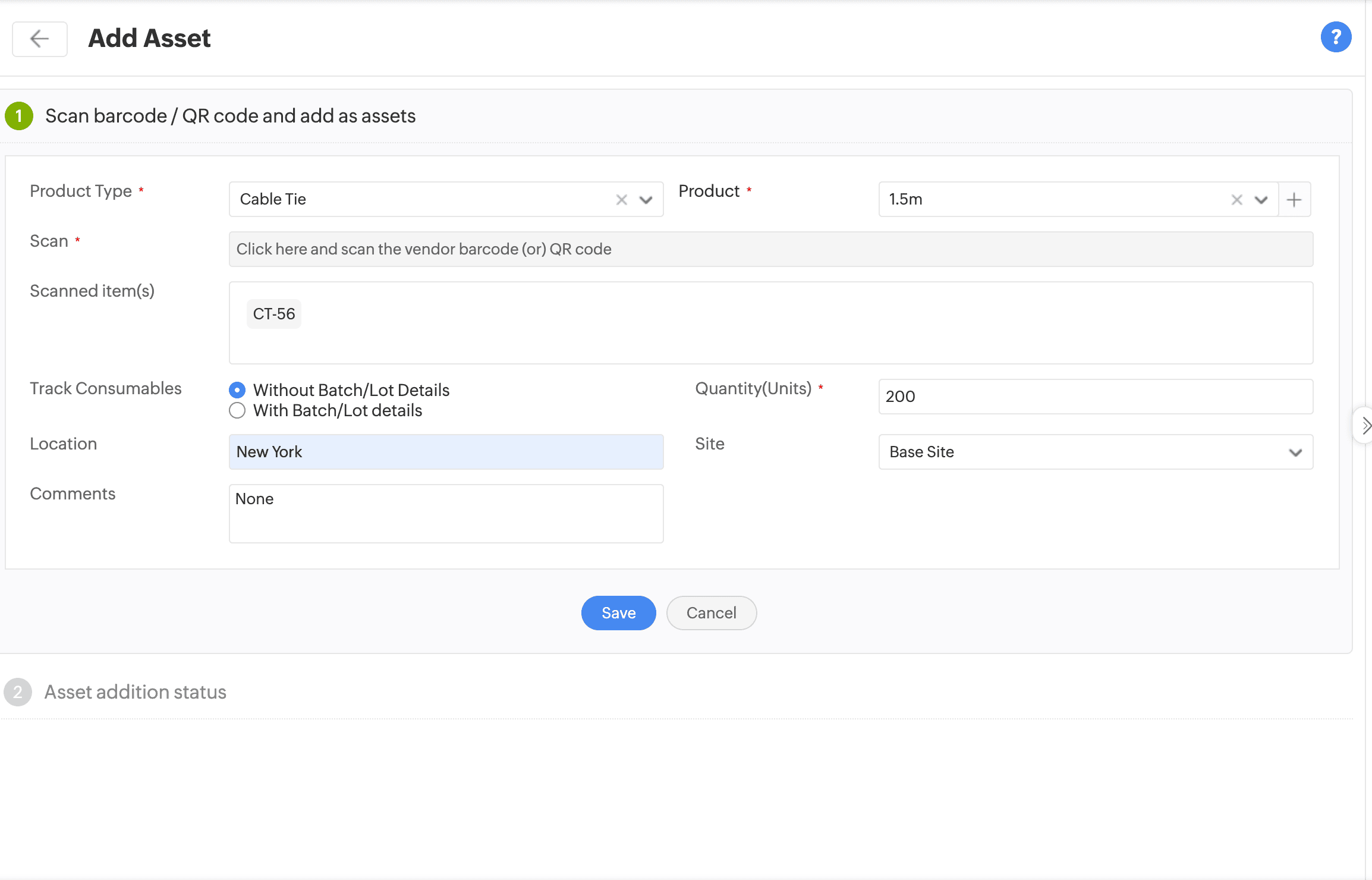Expand the right side panel arrow
The height and width of the screenshot is (880, 1372).
pyautogui.click(x=1365, y=425)
